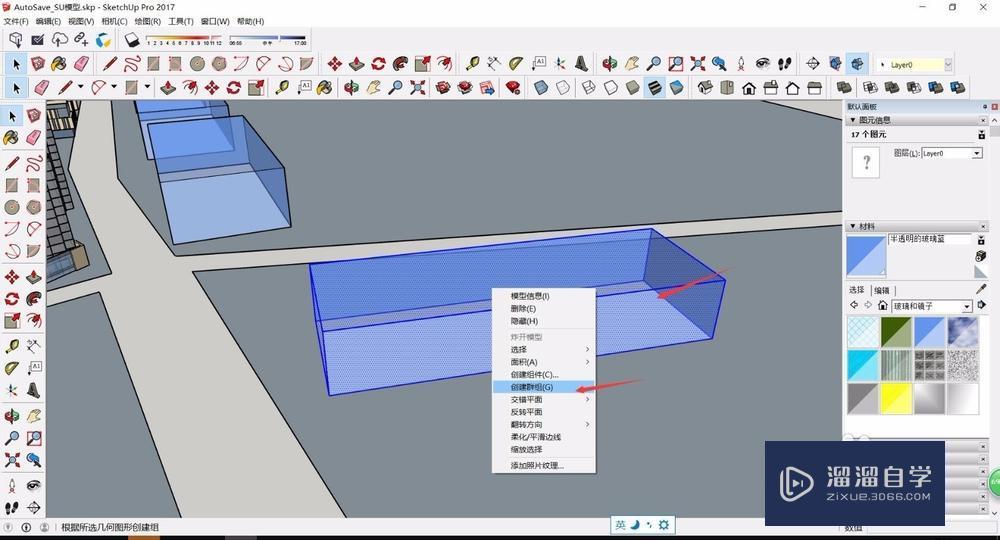The height and width of the screenshot is (540, 1000).
Task: Toggle shadows display button
Action: pyautogui.click(x=131, y=40)
